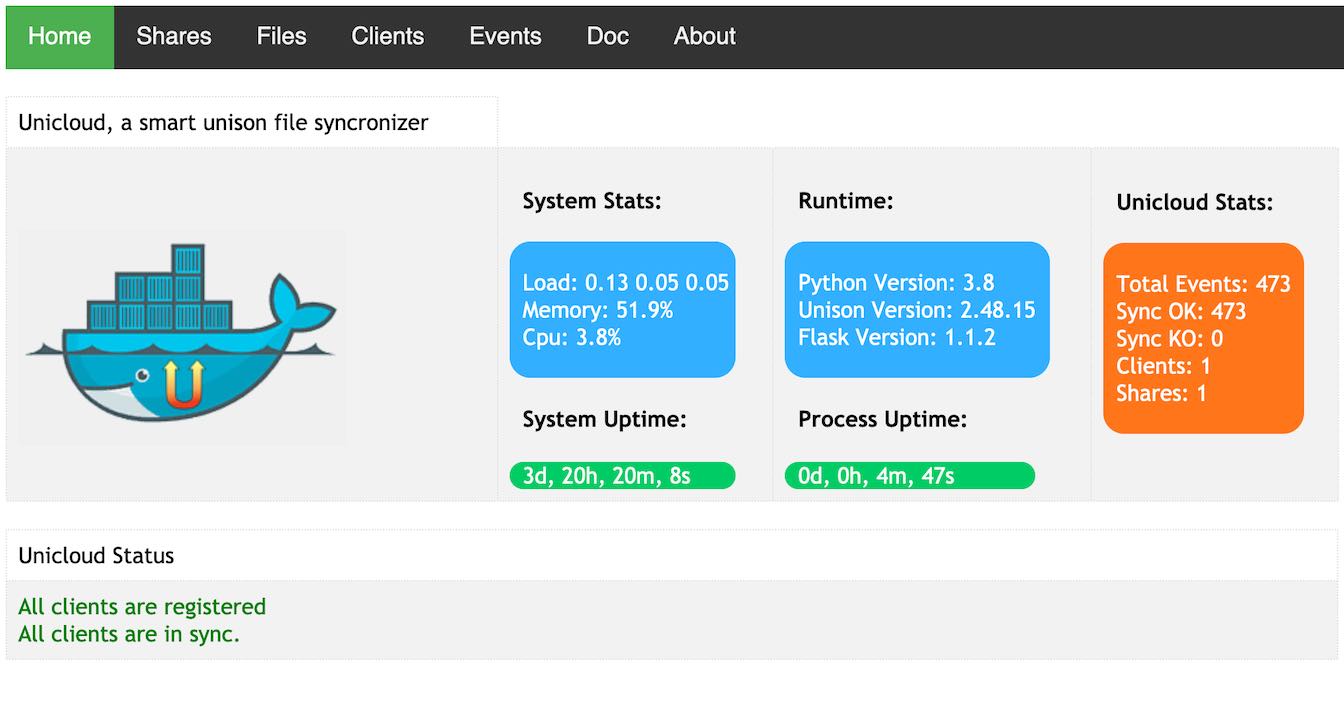1344x718 pixels.
Task: Click the process uptime '0d, 0h, 4m, 47s' badge
Action: 910,476
